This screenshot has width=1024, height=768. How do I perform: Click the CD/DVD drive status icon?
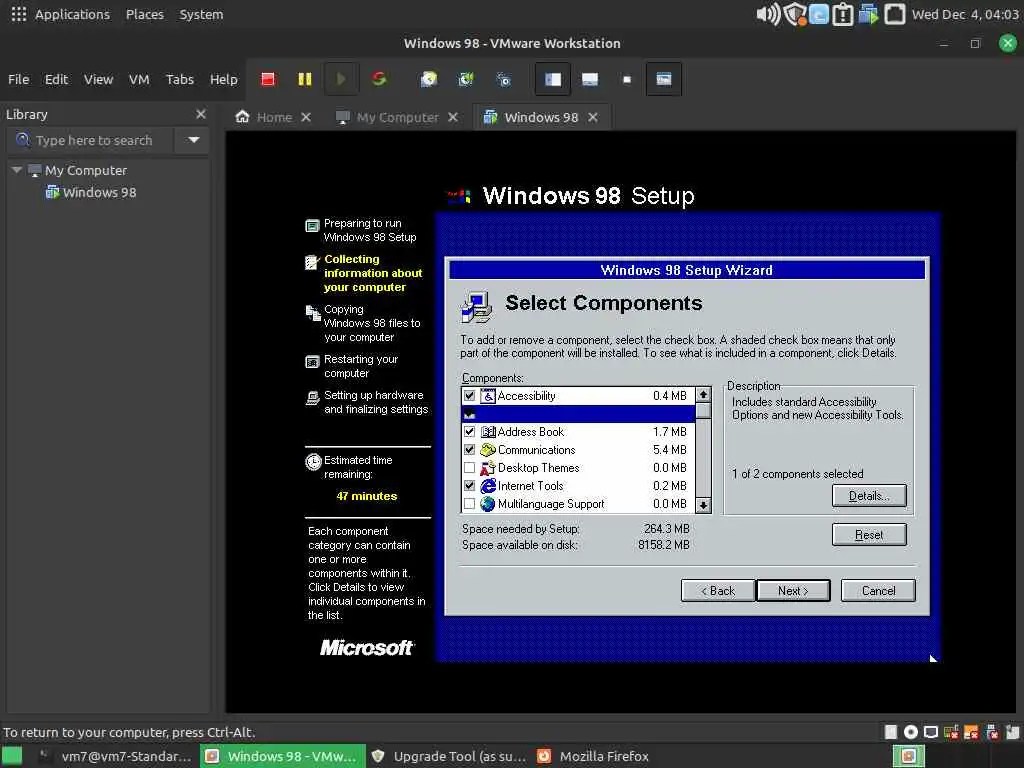click(910, 732)
